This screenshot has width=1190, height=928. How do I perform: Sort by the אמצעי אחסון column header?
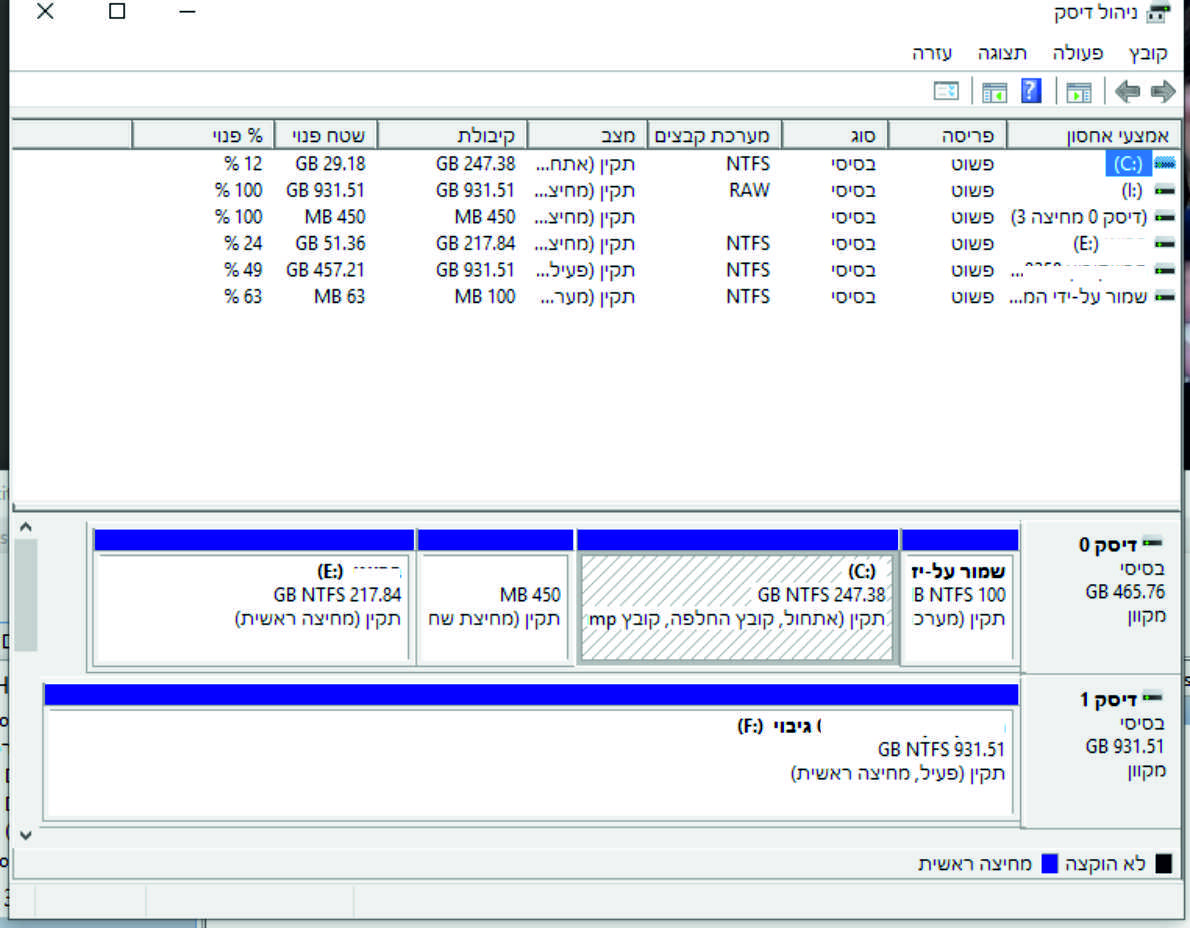tap(1094, 135)
